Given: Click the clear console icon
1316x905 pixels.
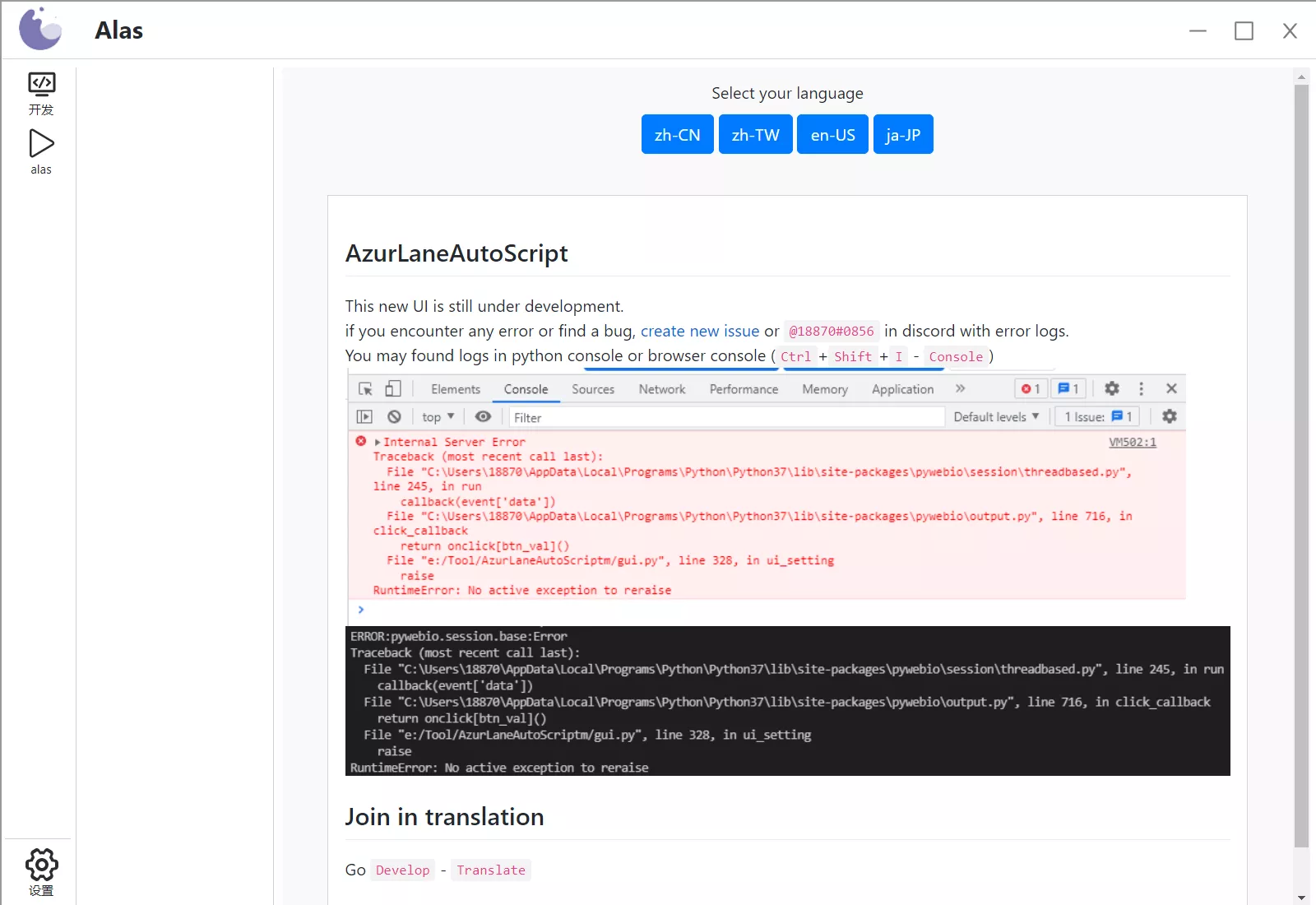Looking at the screenshot, I should 395,417.
